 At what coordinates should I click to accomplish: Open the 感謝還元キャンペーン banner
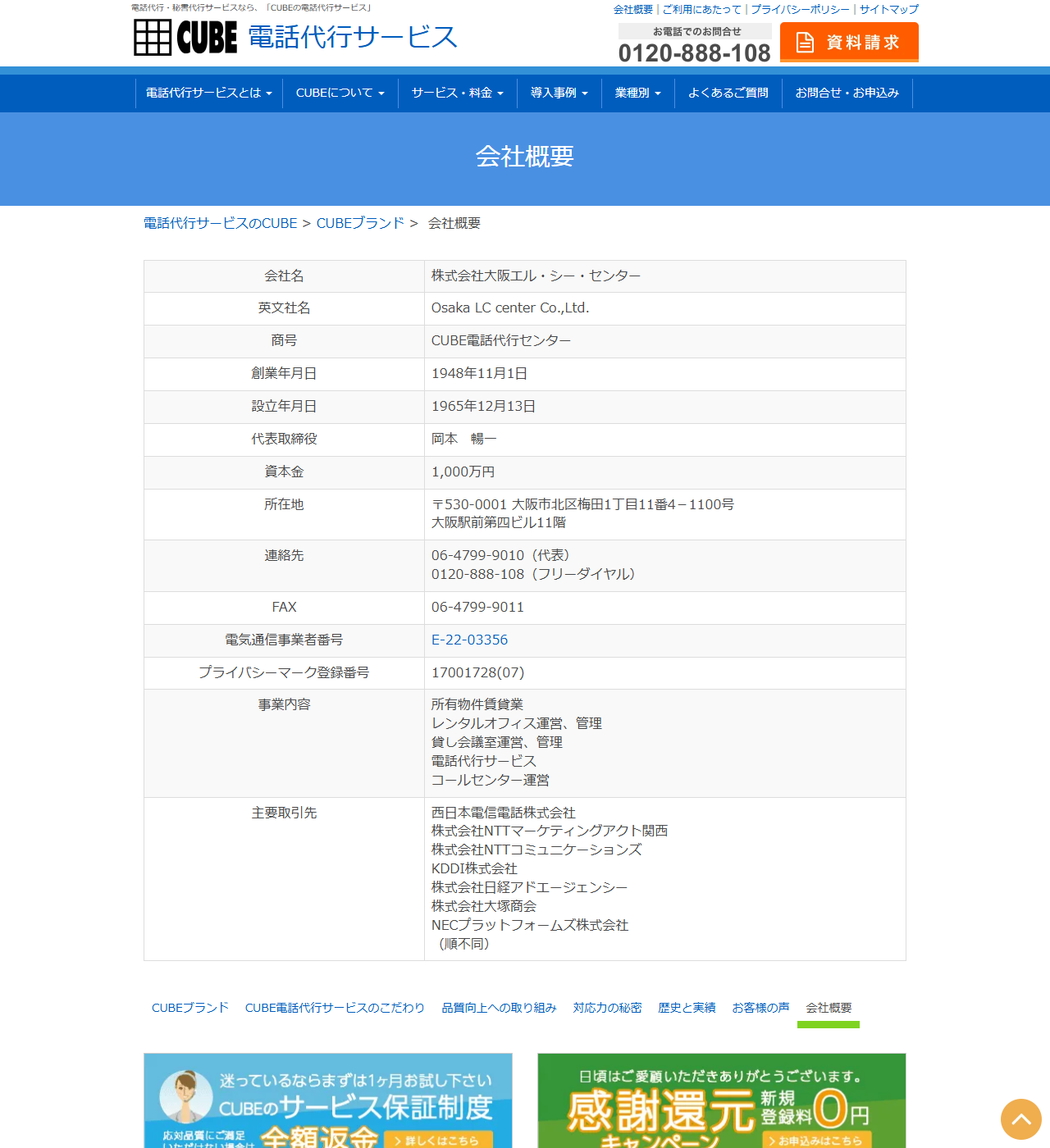coord(722,1100)
